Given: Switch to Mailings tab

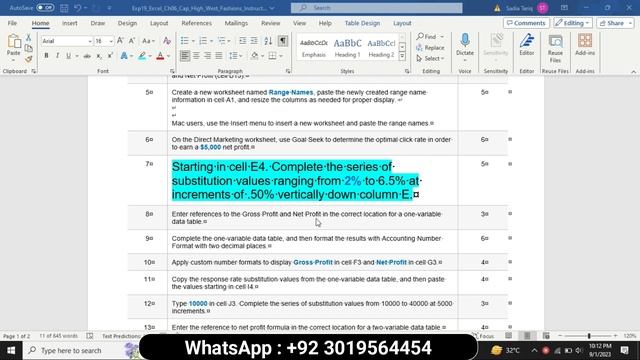Looking at the screenshot, I should (x=236, y=23).
